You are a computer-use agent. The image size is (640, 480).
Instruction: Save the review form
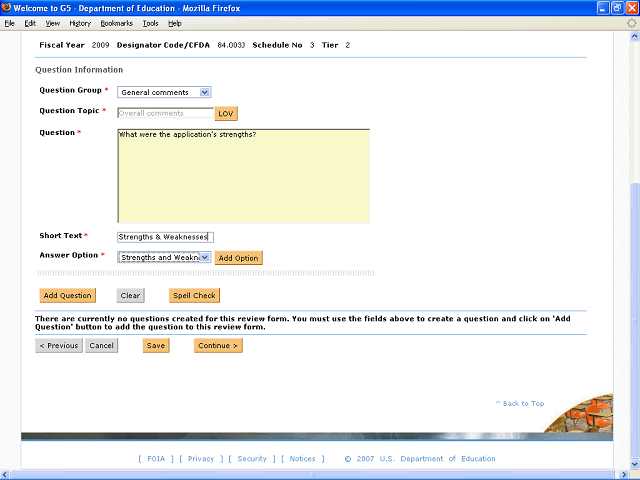tap(156, 345)
